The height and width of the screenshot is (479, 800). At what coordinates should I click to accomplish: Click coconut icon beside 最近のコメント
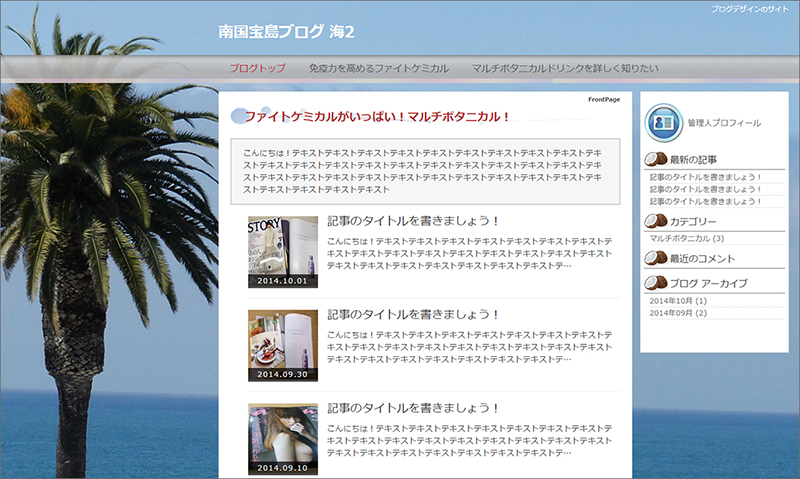coord(656,258)
